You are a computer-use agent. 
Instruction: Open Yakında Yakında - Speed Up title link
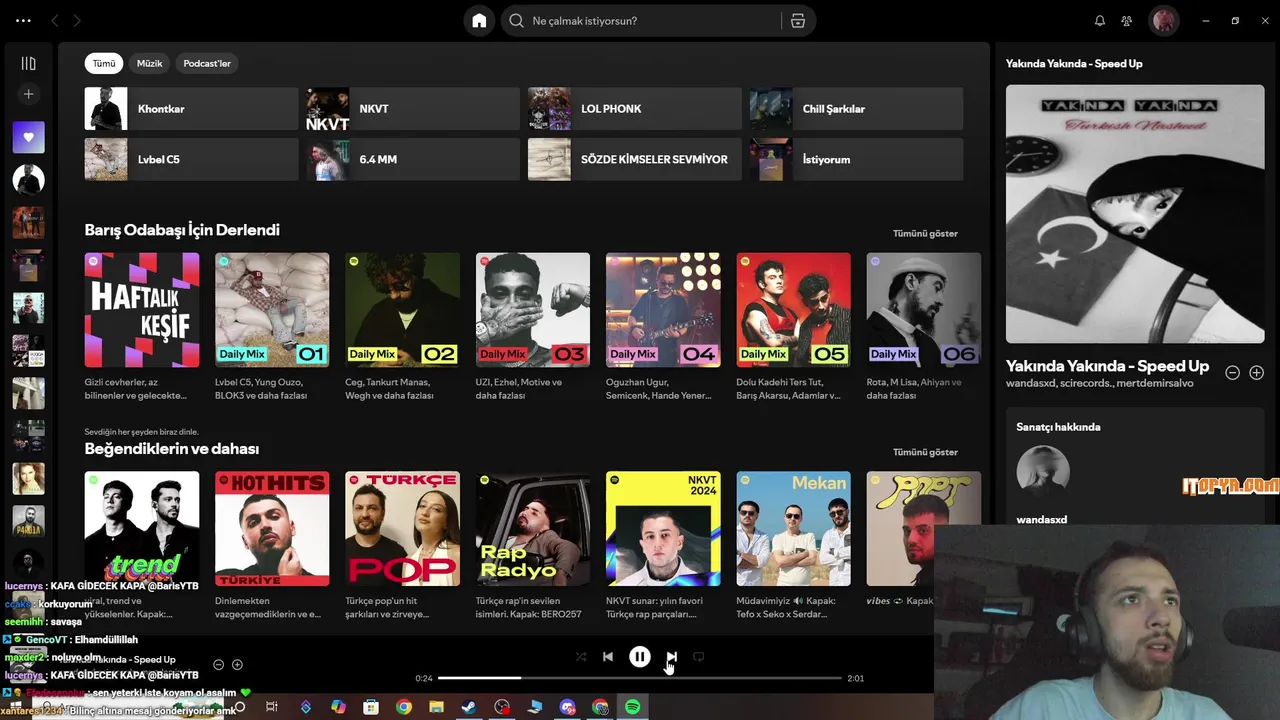point(1107,366)
